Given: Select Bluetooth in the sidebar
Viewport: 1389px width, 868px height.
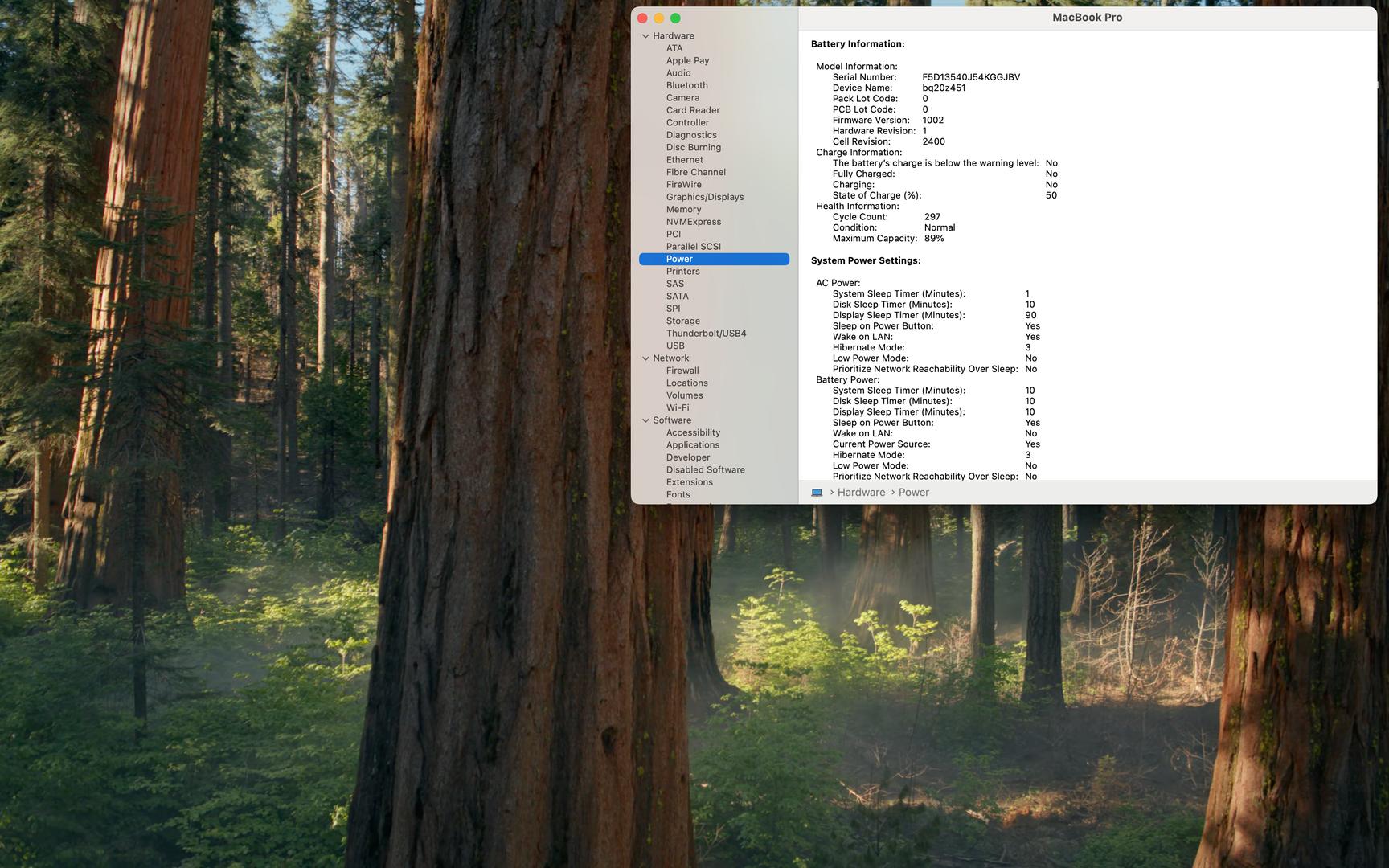Looking at the screenshot, I should click(686, 85).
